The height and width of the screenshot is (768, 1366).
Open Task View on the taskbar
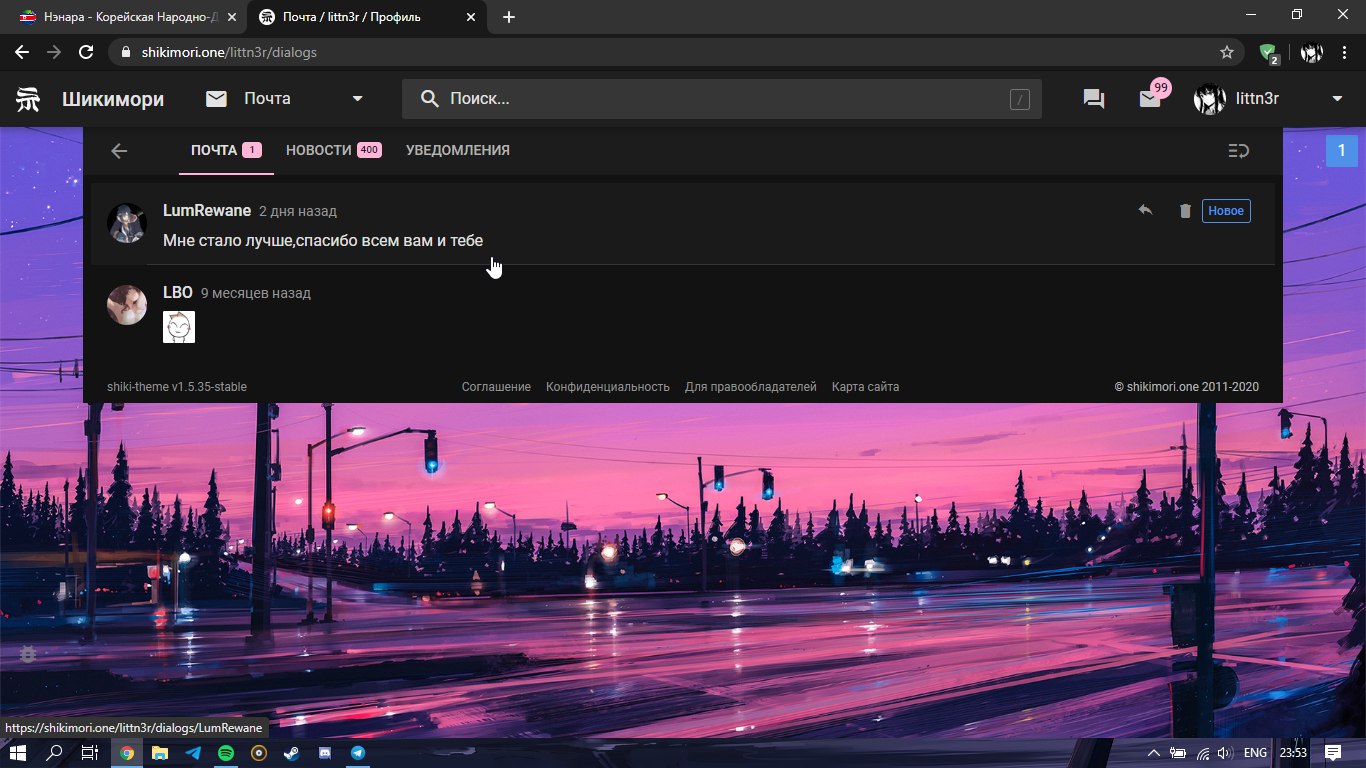[89, 753]
